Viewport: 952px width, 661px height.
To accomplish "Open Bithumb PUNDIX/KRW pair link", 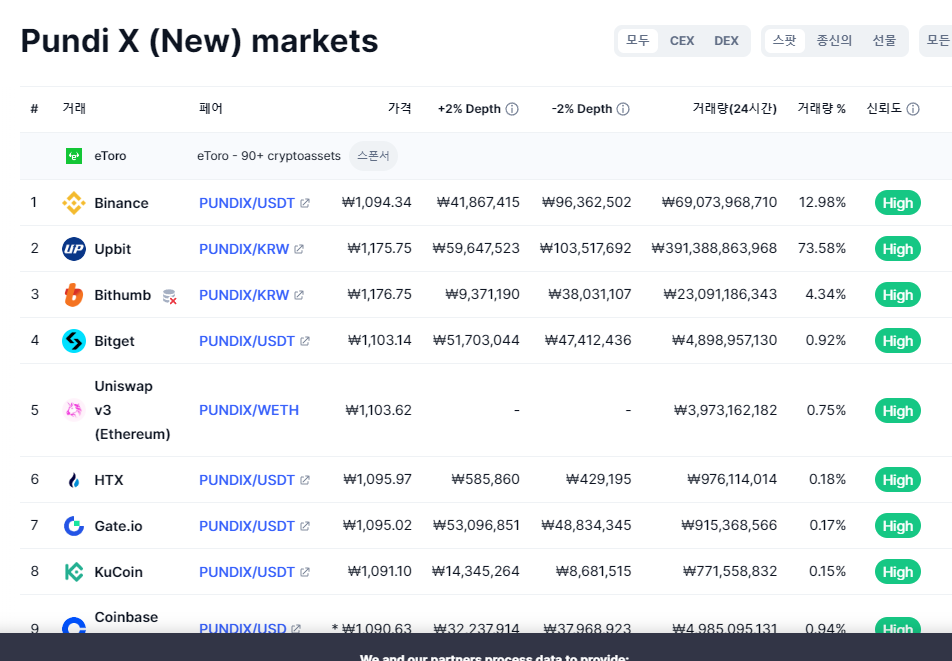I will click(x=244, y=295).
